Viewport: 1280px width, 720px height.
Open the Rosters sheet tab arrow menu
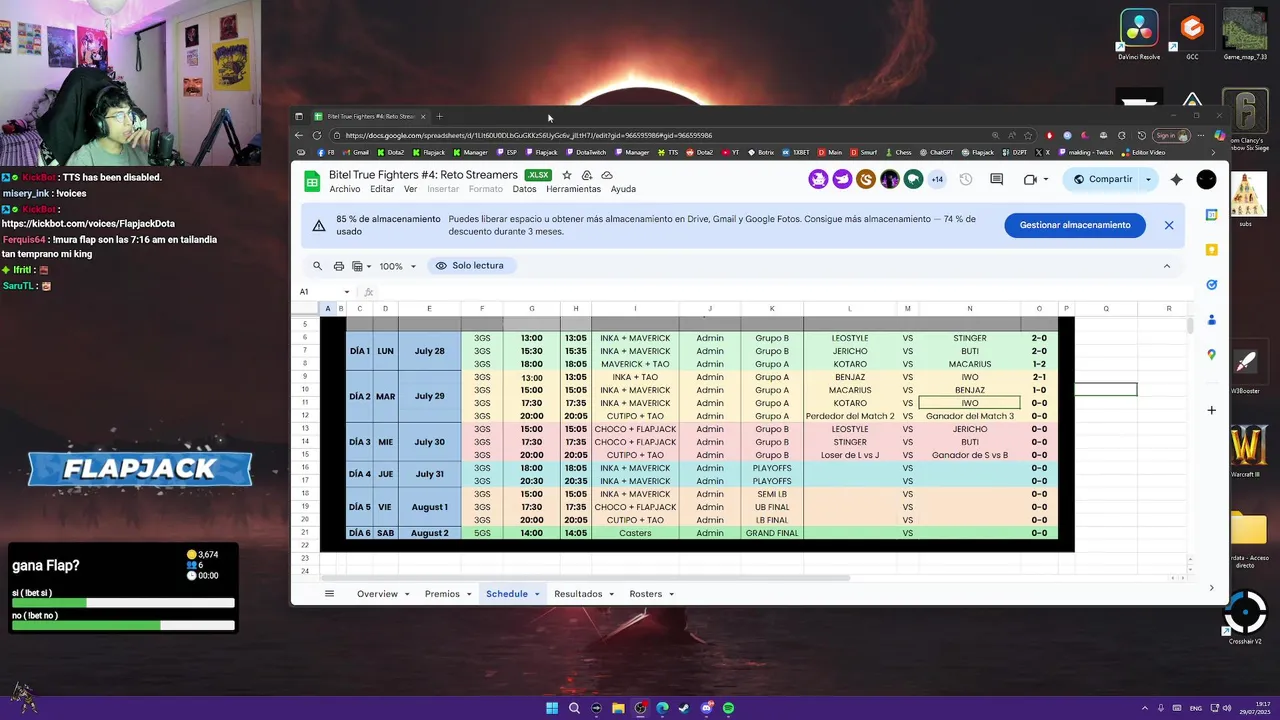coord(671,594)
